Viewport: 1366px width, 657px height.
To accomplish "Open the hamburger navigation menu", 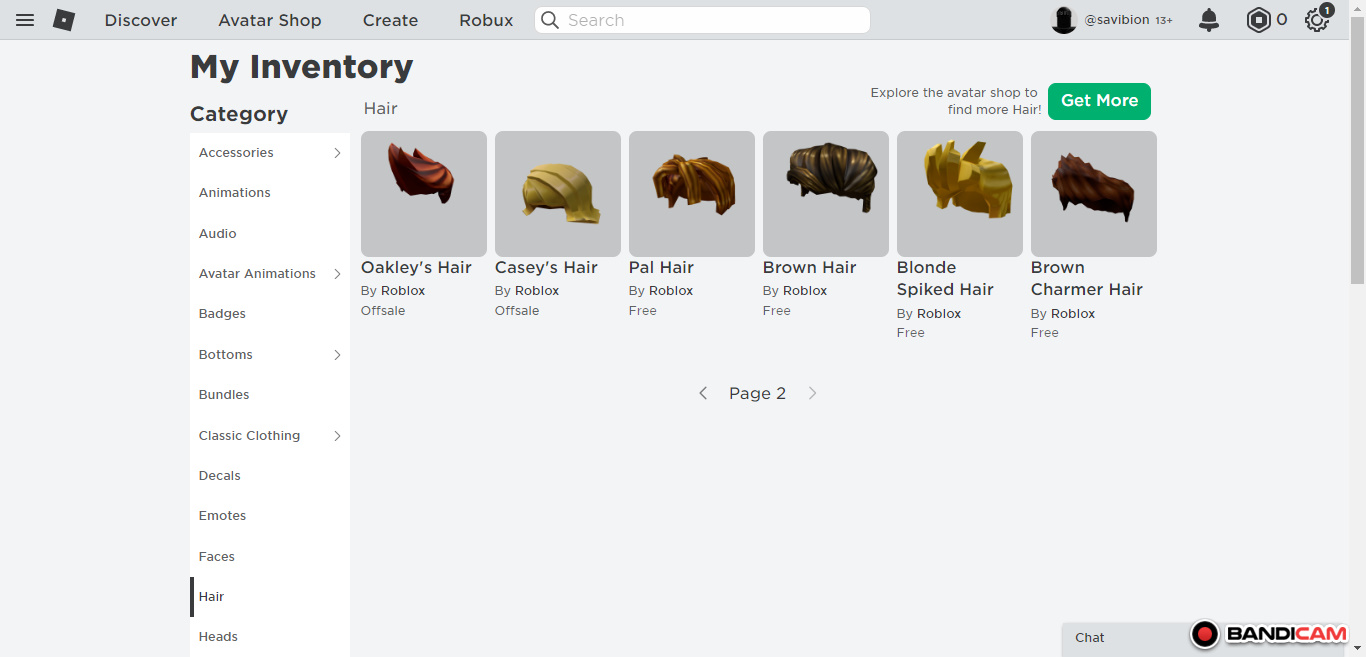I will click(25, 20).
